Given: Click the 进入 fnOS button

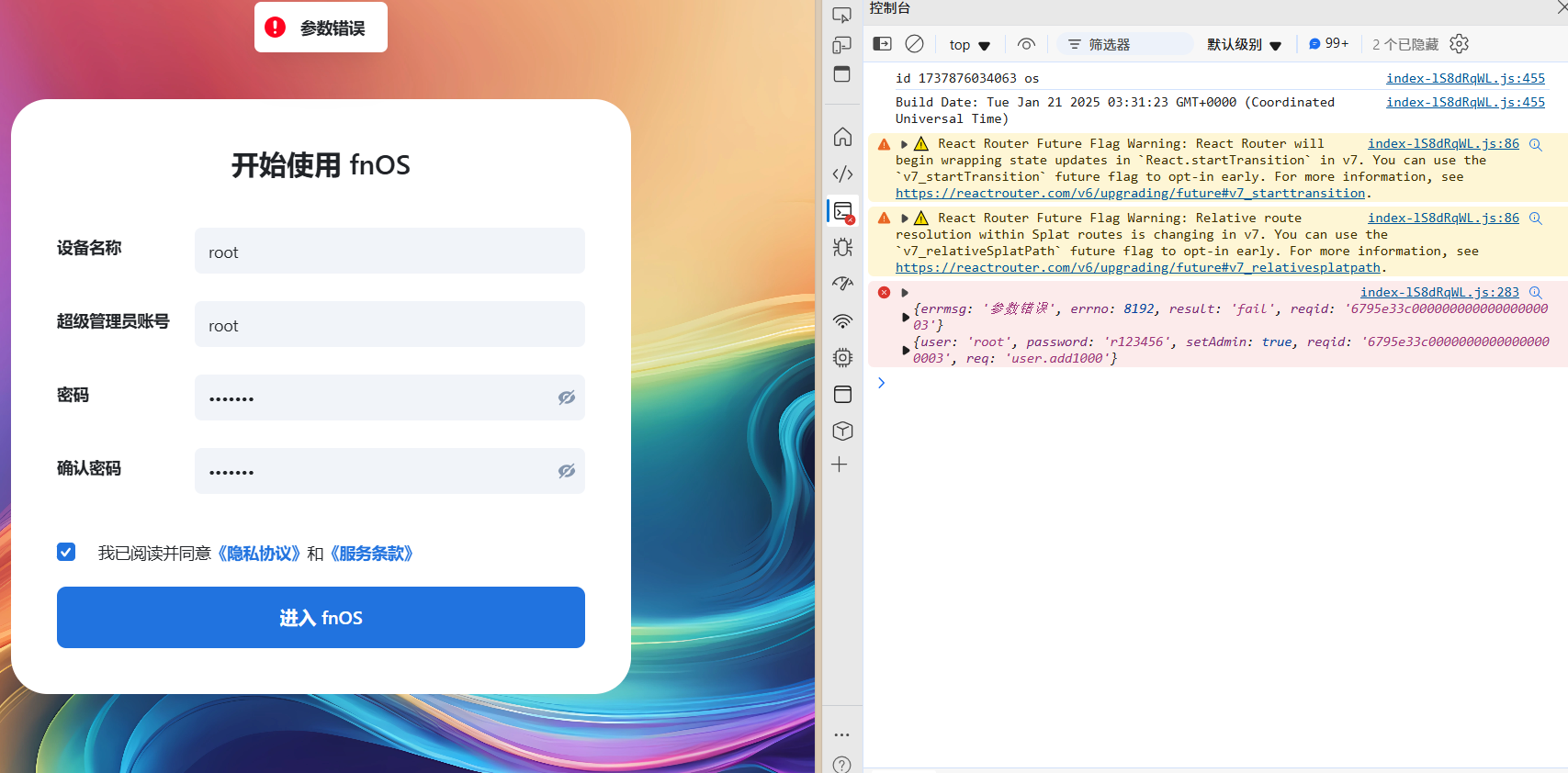Looking at the screenshot, I should [x=321, y=617].
